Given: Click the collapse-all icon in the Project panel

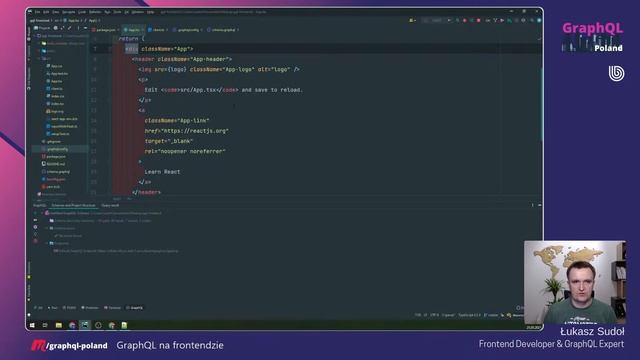Looking at the screenshot, I should pos(69,28).
